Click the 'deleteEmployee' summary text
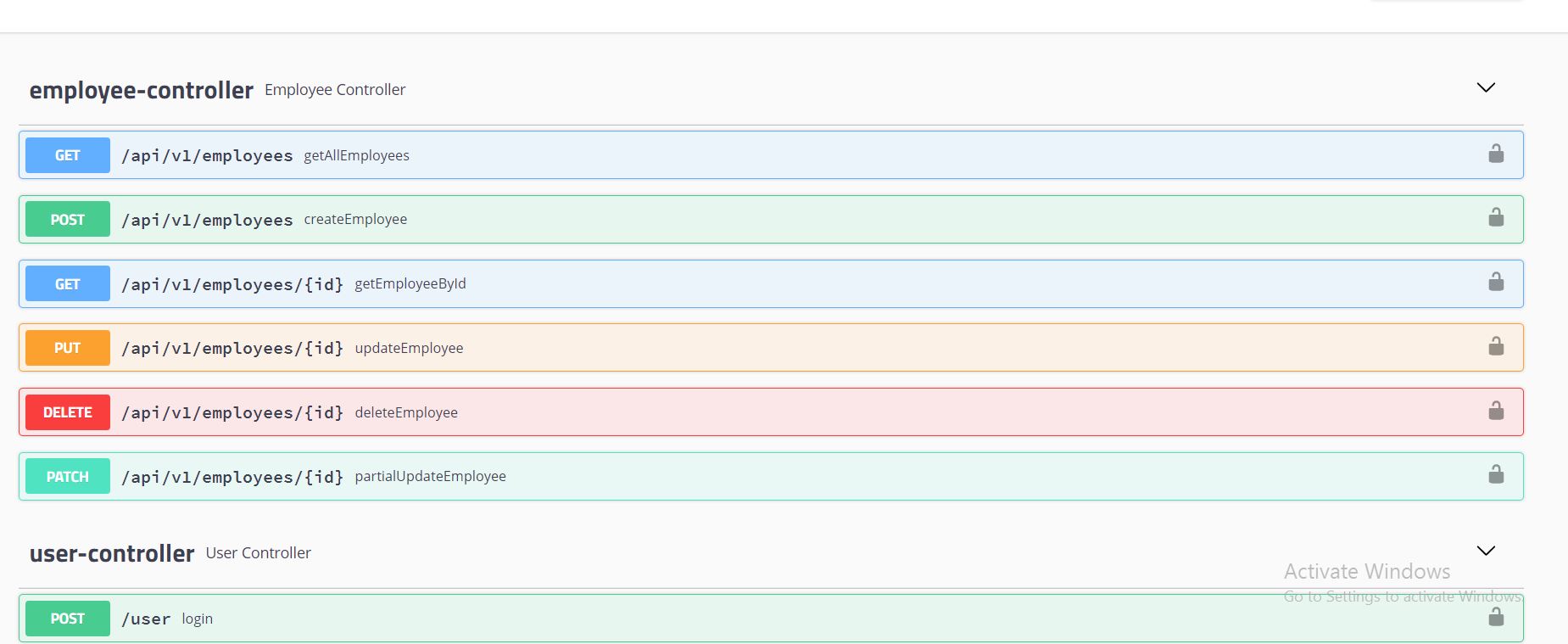This screenshot has width=1568, height=644. (x=406, y=412)
